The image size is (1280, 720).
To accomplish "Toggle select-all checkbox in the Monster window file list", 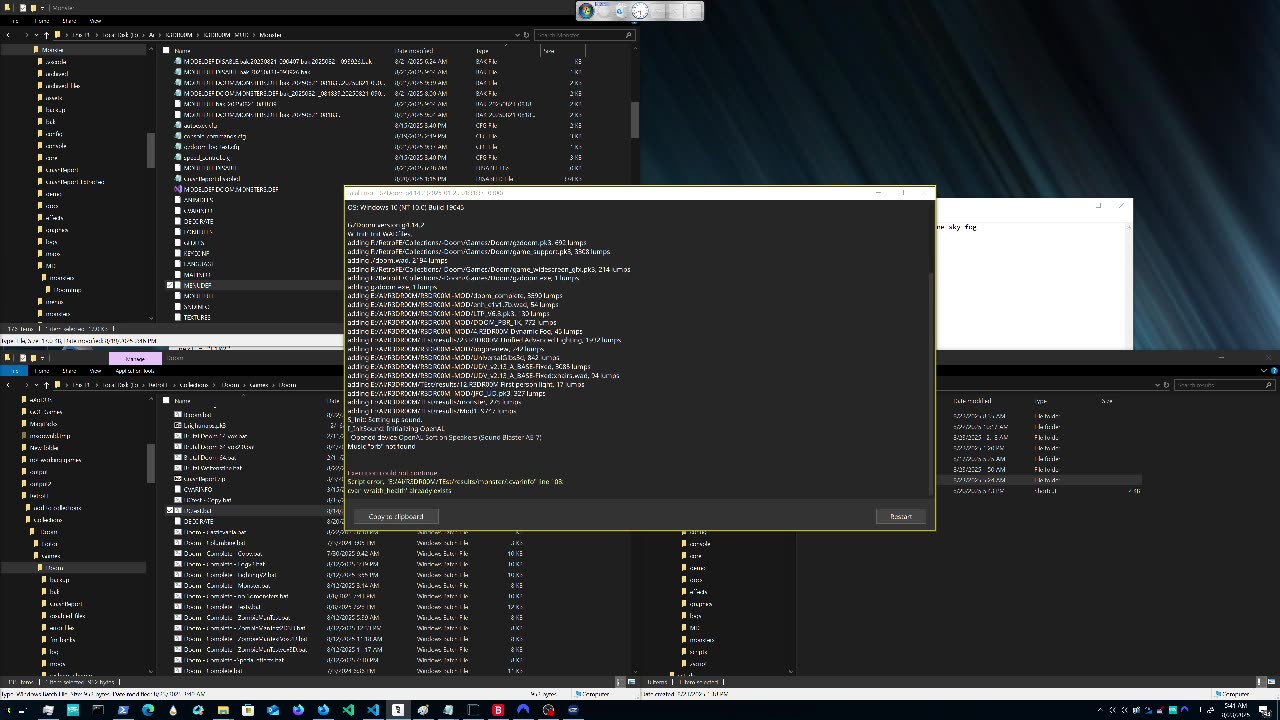I will [x=166, y=50].
